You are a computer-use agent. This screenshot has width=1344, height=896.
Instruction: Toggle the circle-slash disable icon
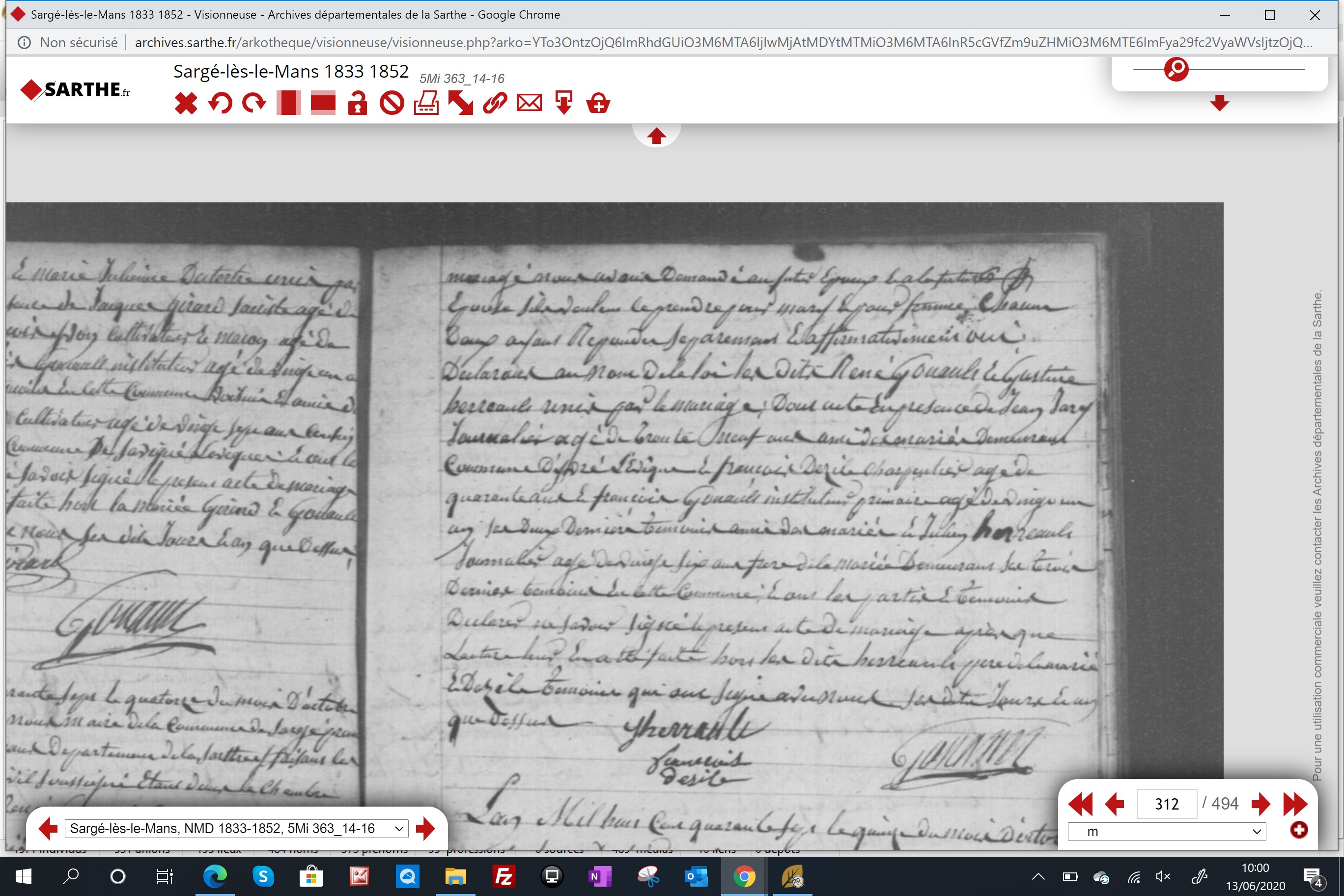tap(392, 104)
